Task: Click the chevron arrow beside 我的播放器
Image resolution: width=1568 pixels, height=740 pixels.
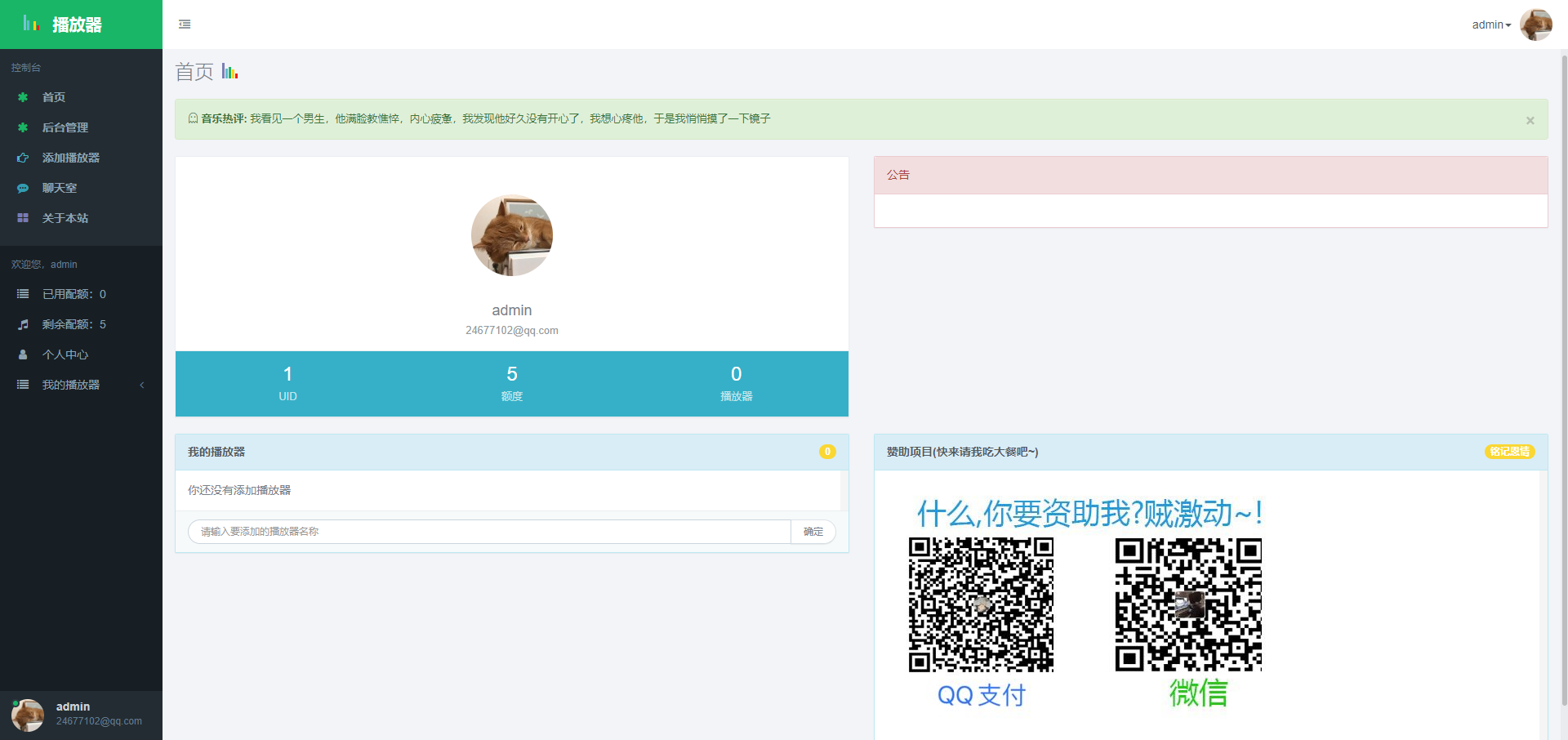Action: [142, 385]
